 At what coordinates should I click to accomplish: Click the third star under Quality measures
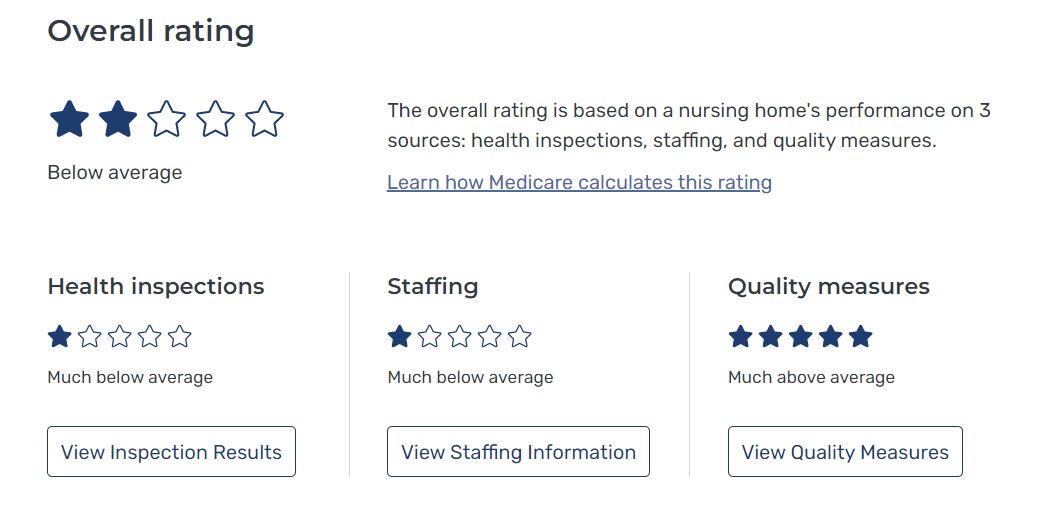pos(800,337)
